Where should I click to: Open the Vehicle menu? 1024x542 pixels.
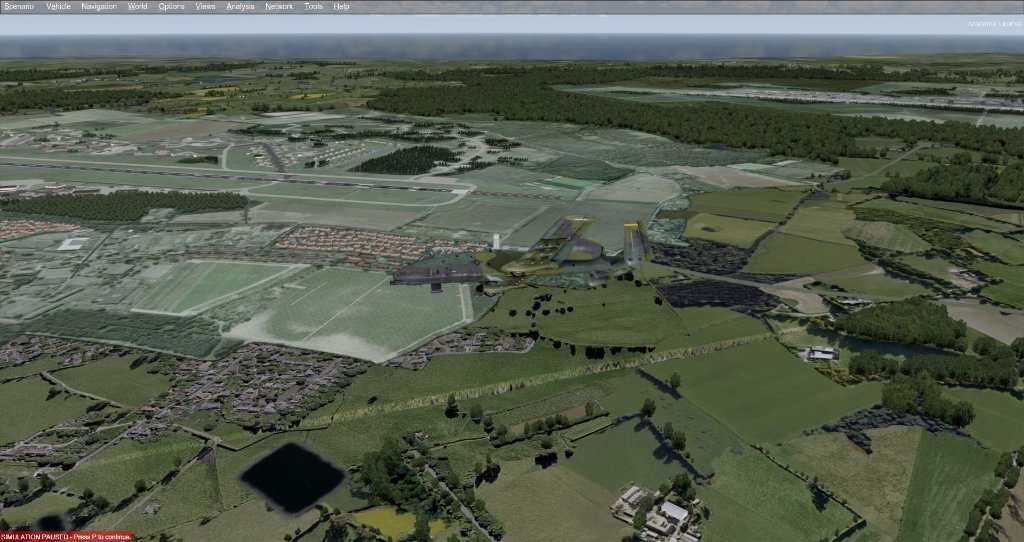point(58,6)
